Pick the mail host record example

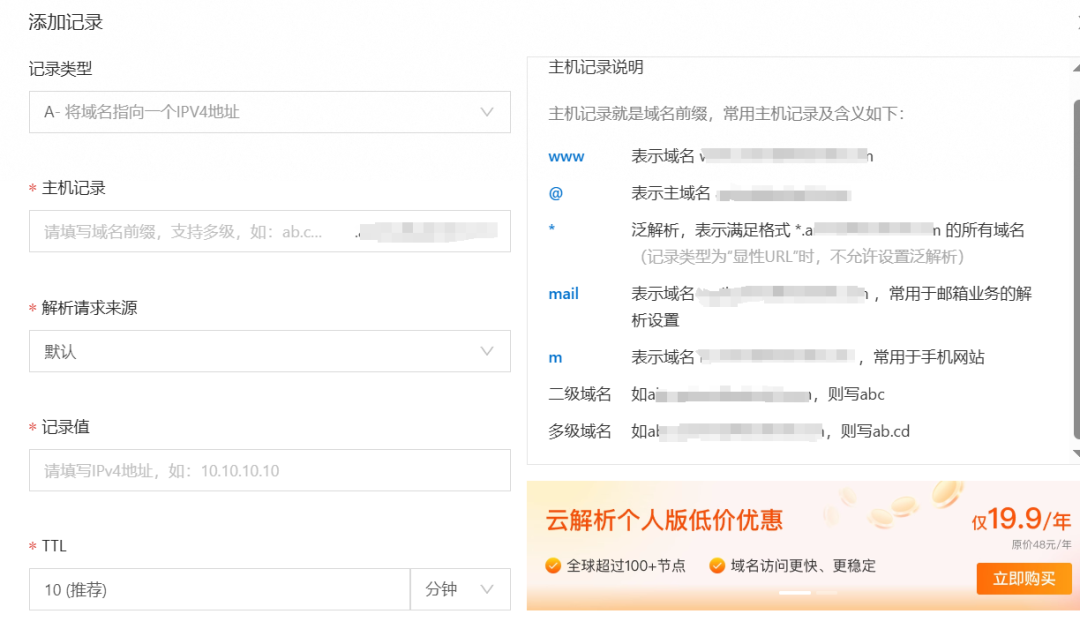point(563,294)
